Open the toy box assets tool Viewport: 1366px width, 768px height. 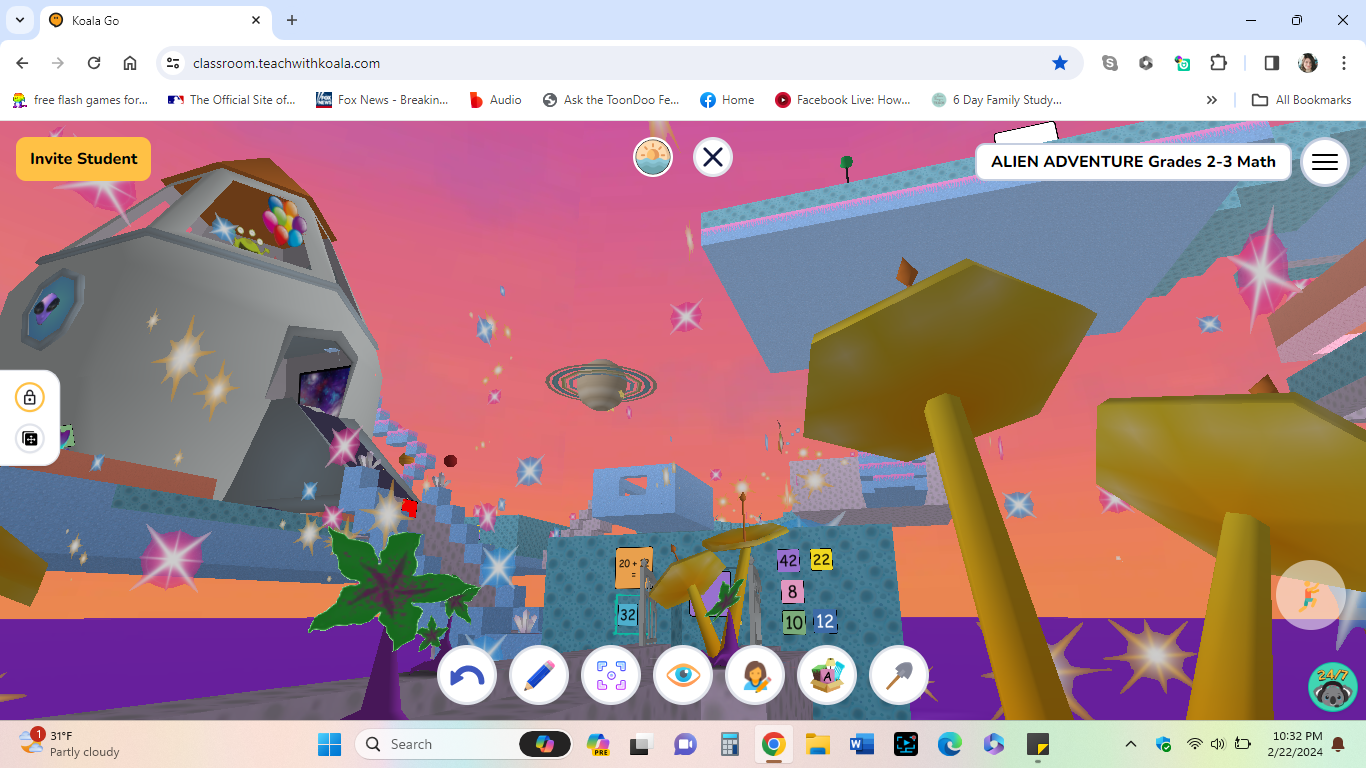pyautogui.click(x=826, y=675)
